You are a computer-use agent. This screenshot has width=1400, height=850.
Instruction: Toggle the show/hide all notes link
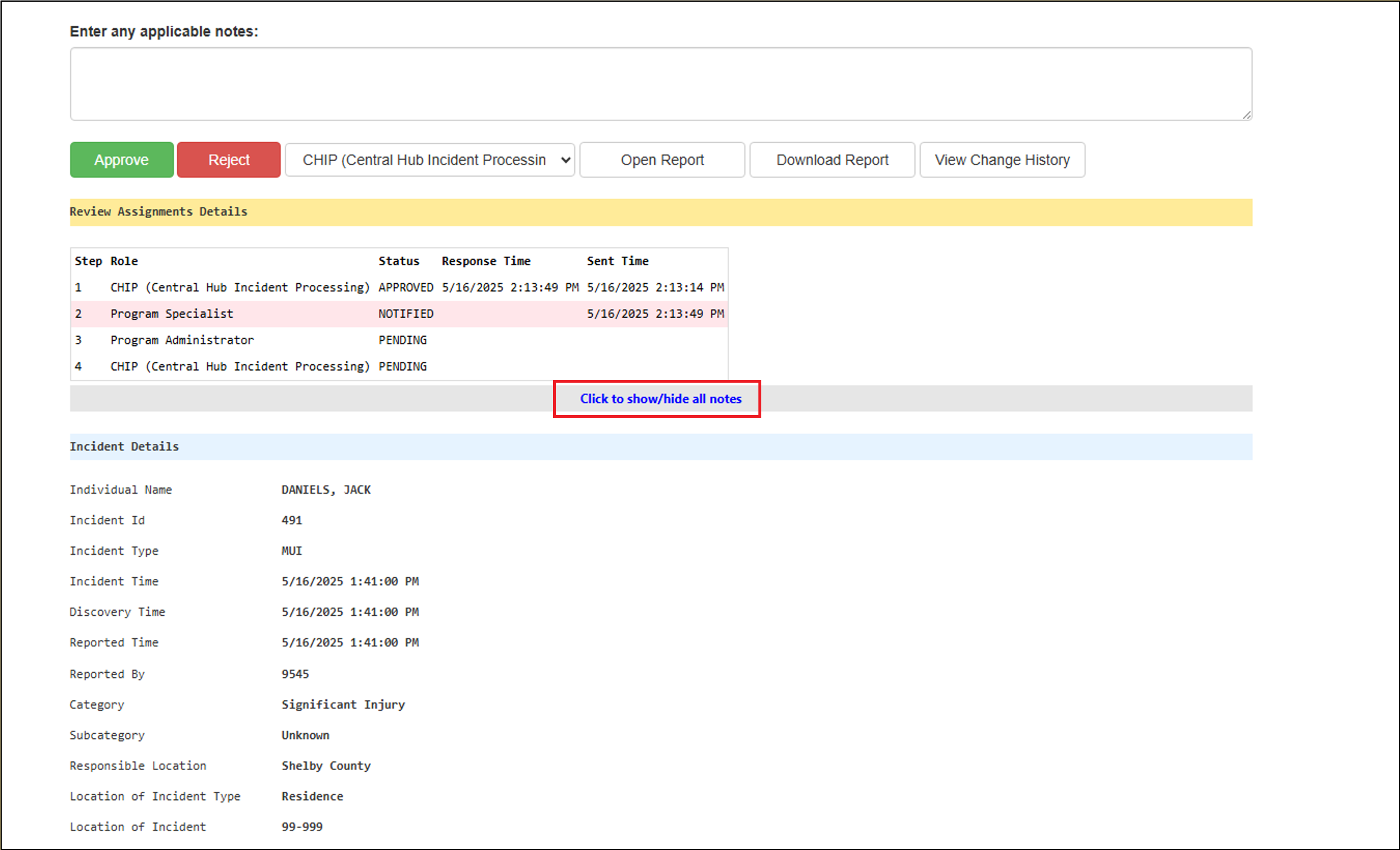coord(661,399)
